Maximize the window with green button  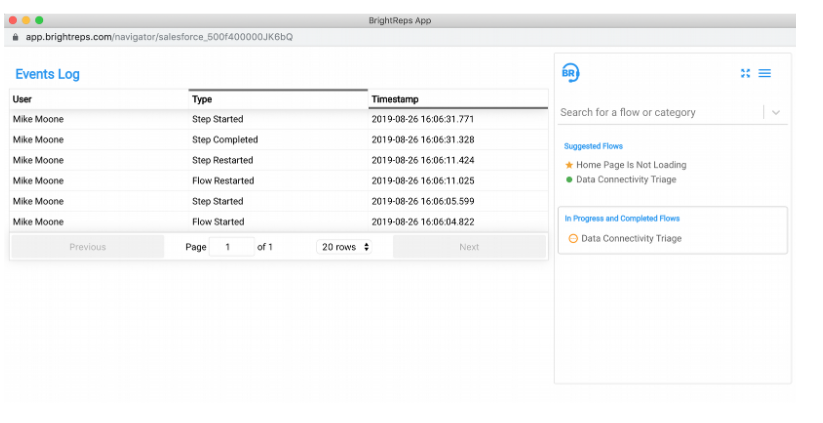(39, 20)
